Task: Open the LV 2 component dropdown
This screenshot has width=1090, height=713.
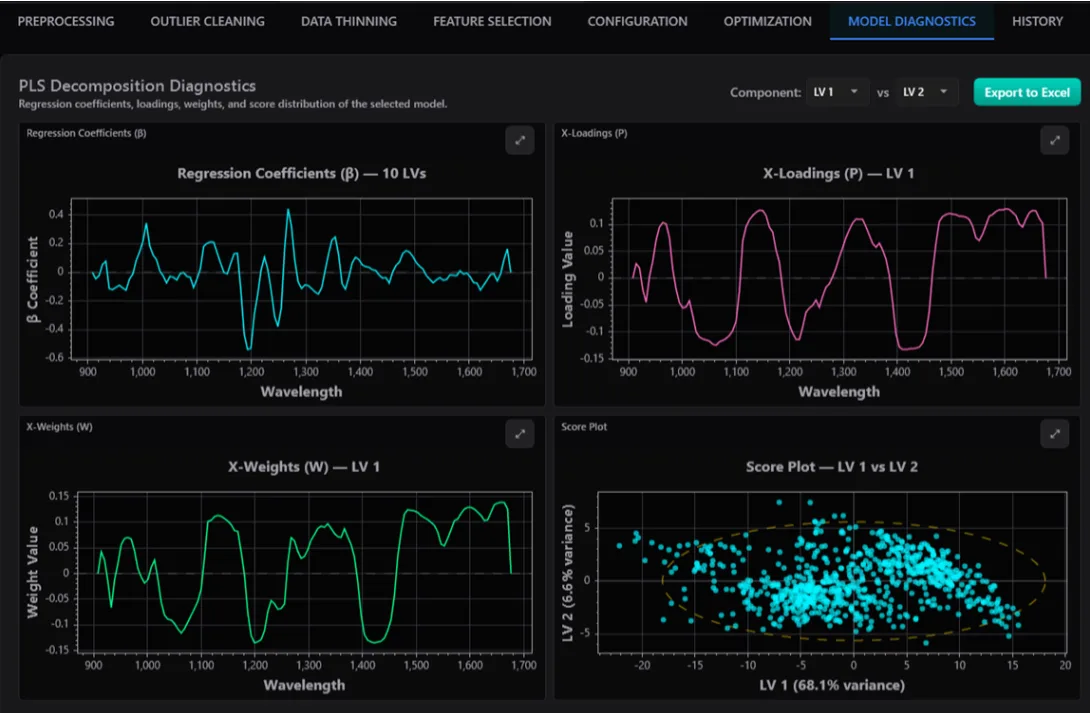Action: click(926, 92)
